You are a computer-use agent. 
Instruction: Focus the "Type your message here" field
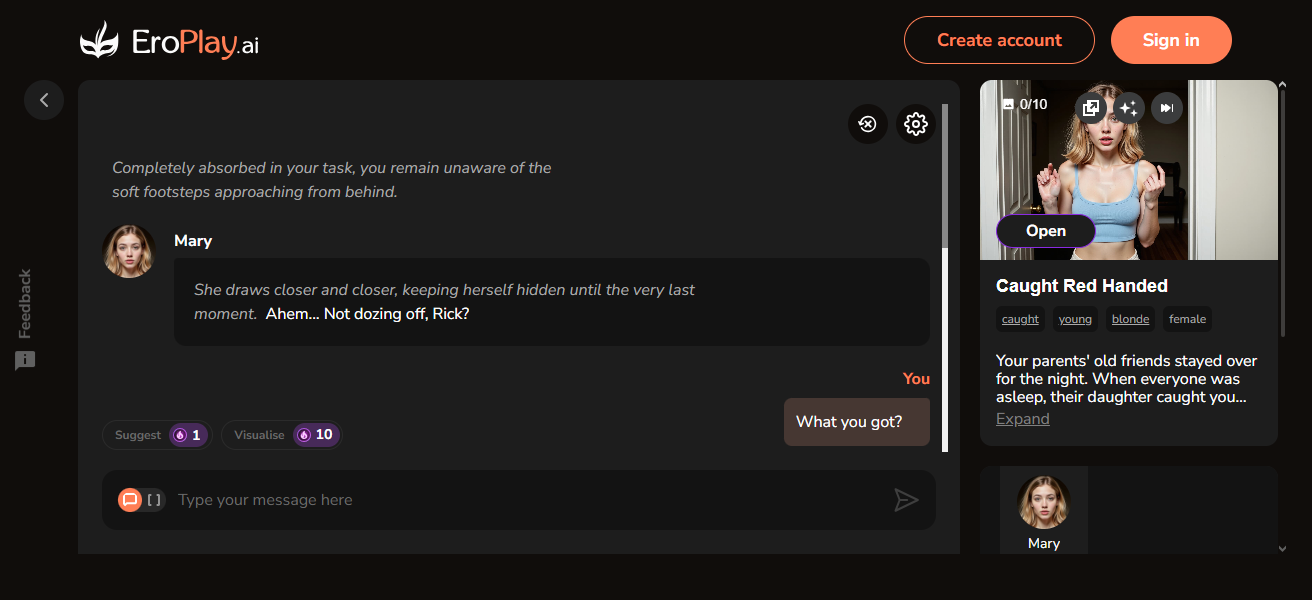tap(520, 500)
